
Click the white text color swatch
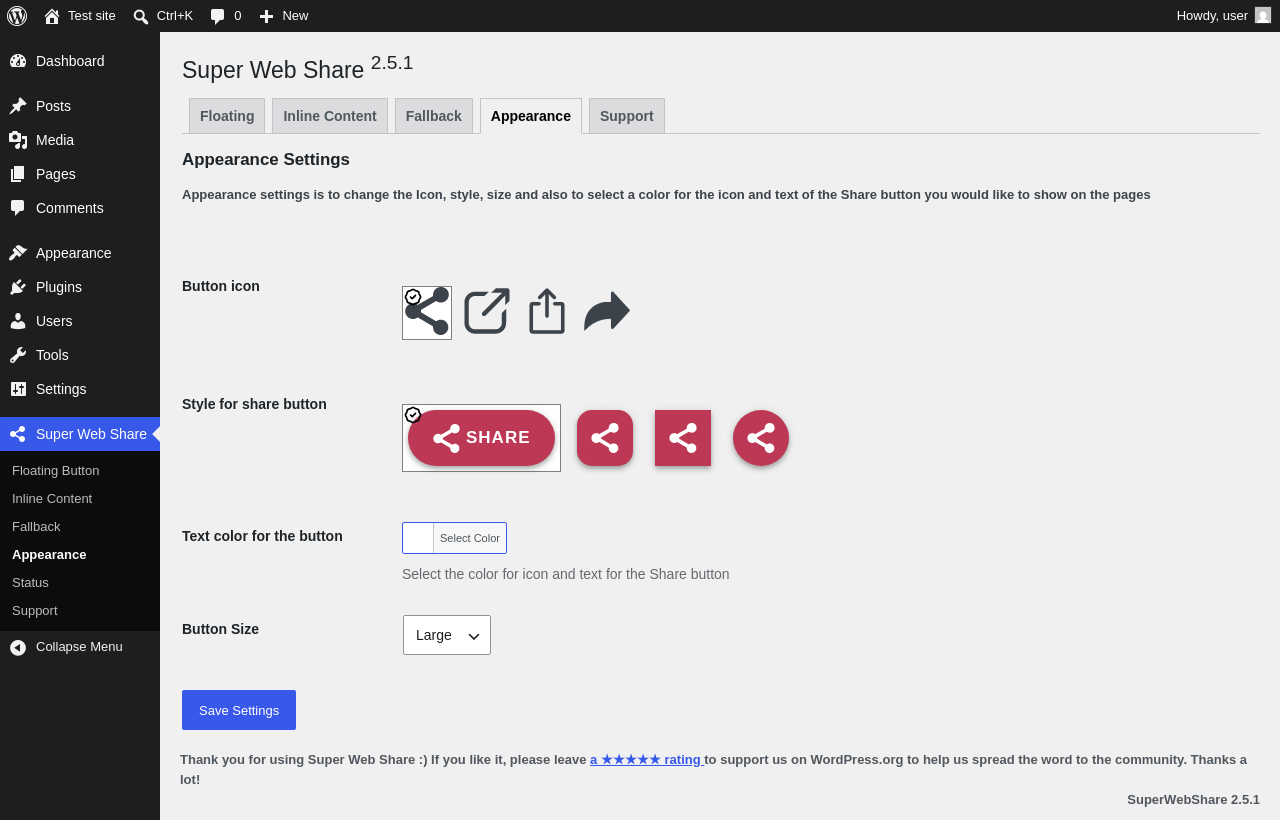click(418, 538)
